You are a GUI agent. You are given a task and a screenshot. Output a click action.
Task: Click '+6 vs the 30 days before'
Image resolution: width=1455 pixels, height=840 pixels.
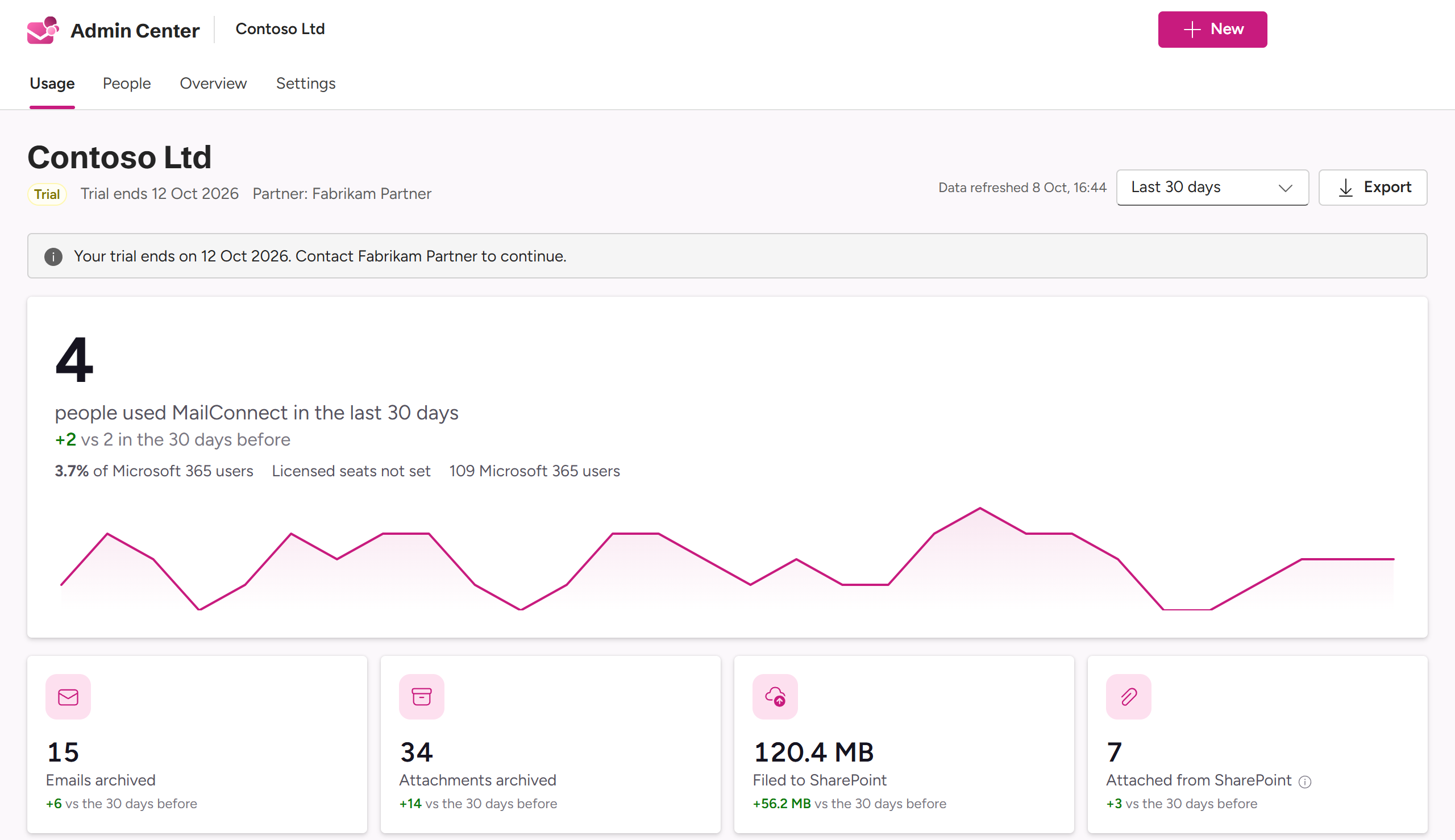(x=122, y=804)
